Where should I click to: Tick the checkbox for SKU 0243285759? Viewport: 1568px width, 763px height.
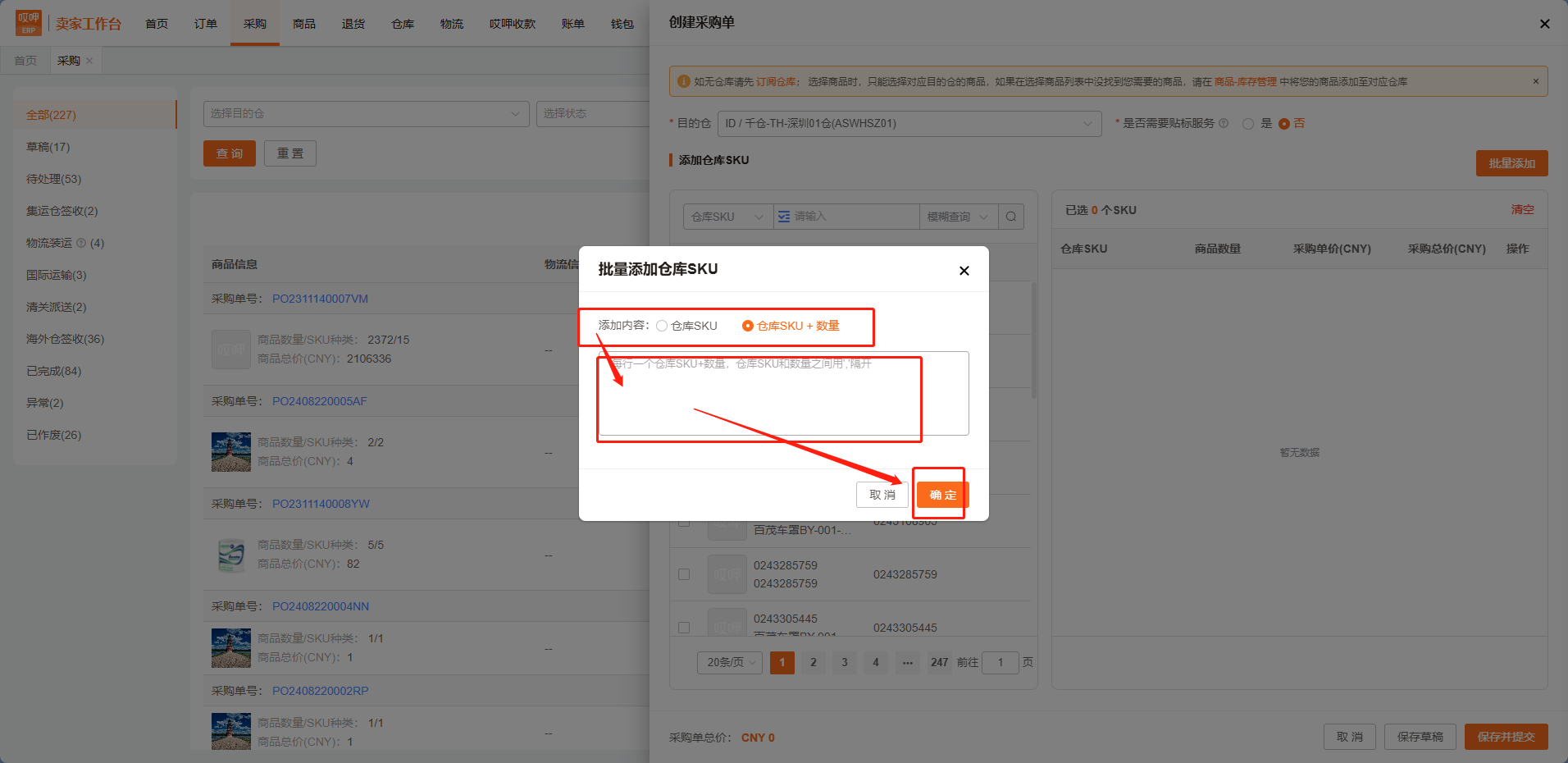[684, 574]
